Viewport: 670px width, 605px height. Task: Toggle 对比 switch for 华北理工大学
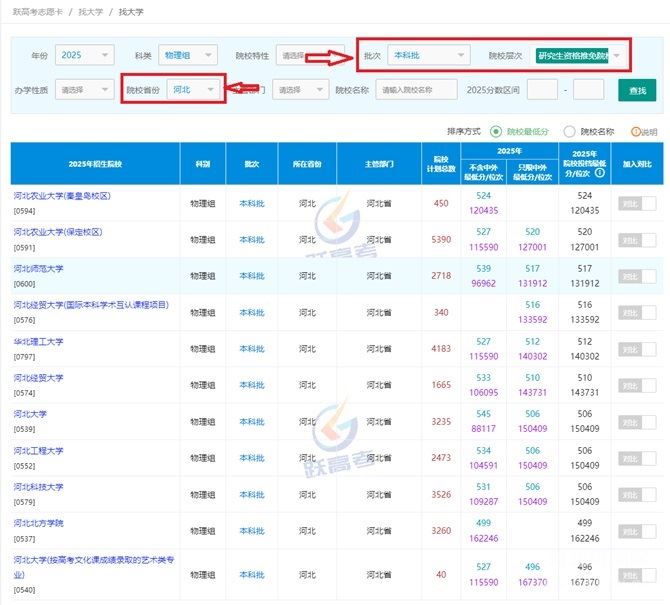637,349
